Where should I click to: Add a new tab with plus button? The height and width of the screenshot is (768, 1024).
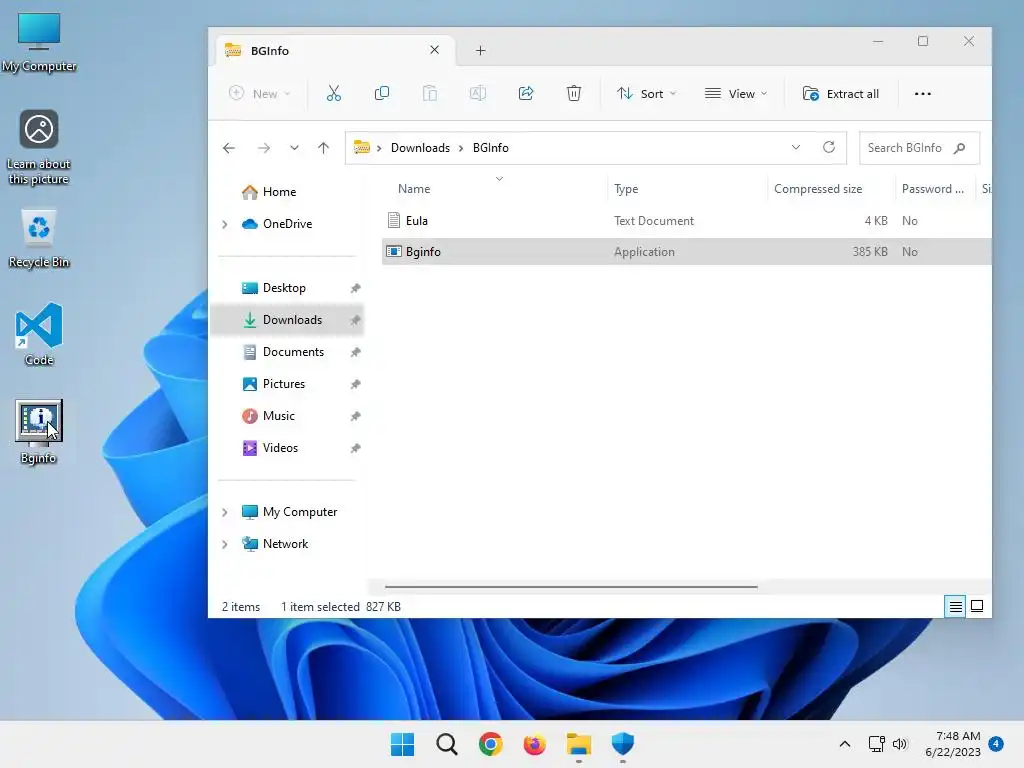[x=481, y=50]
